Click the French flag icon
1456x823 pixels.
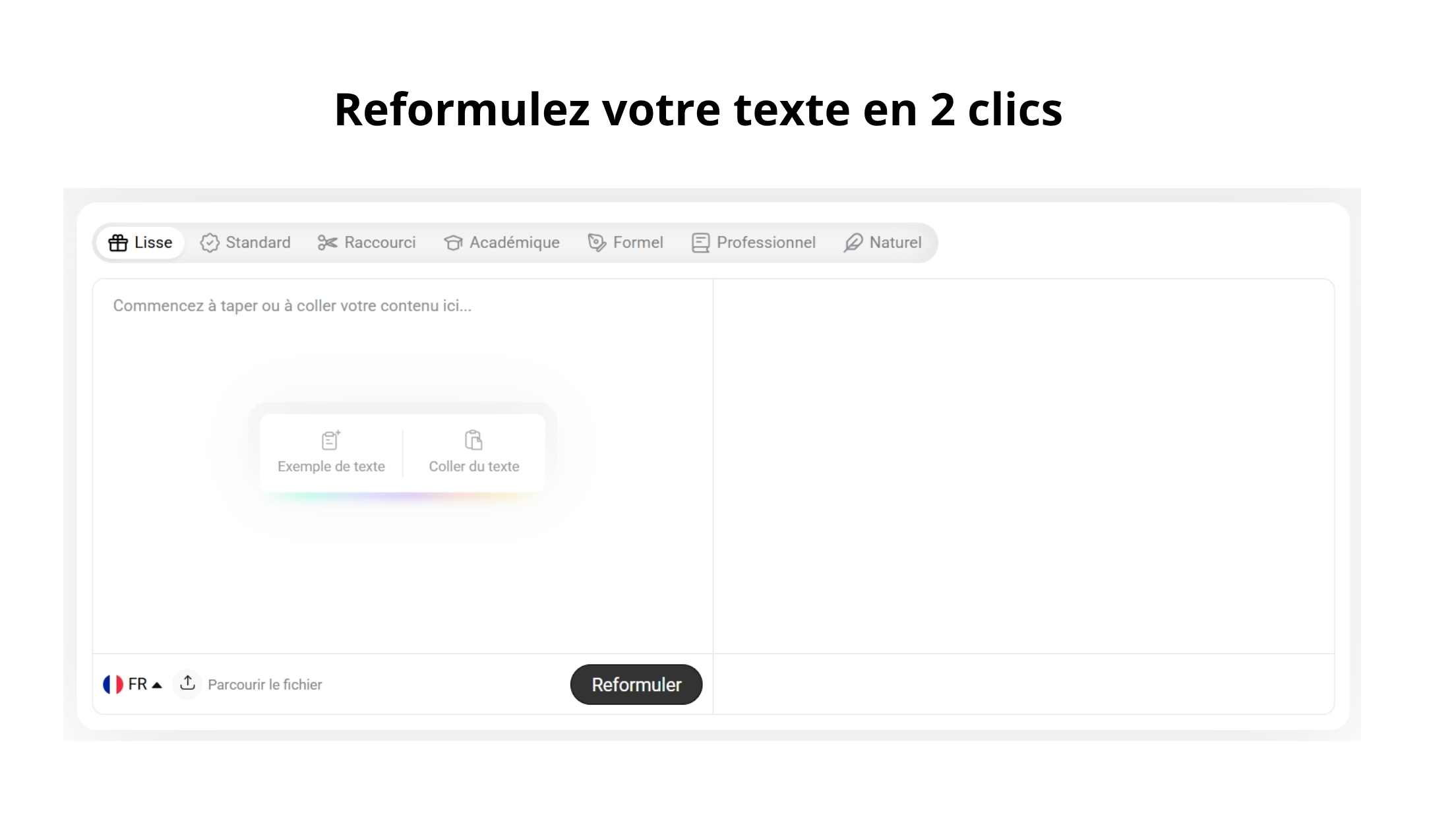pos(113,685)
